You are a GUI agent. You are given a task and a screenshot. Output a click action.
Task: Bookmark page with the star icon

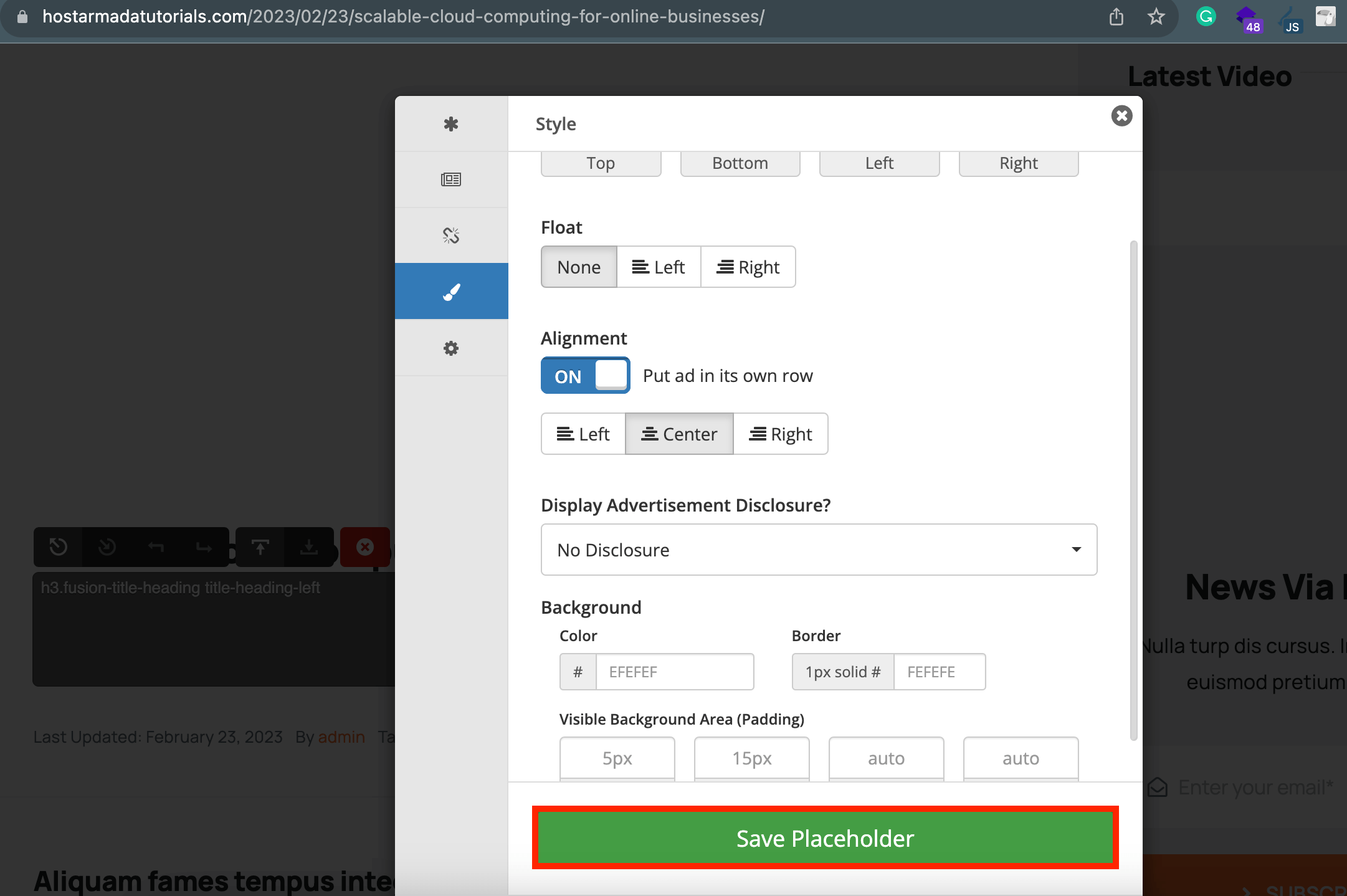coord(1156,16)
